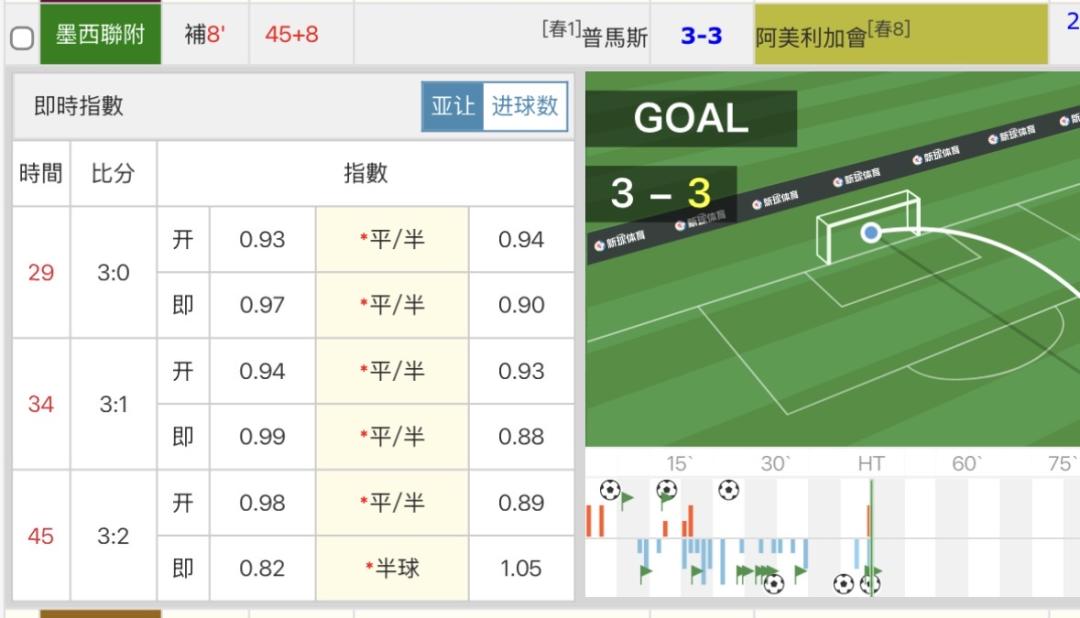Viewport: 1080px width, 618px height.
Task: Open the 3-3 score link
Action: [701, 35]
